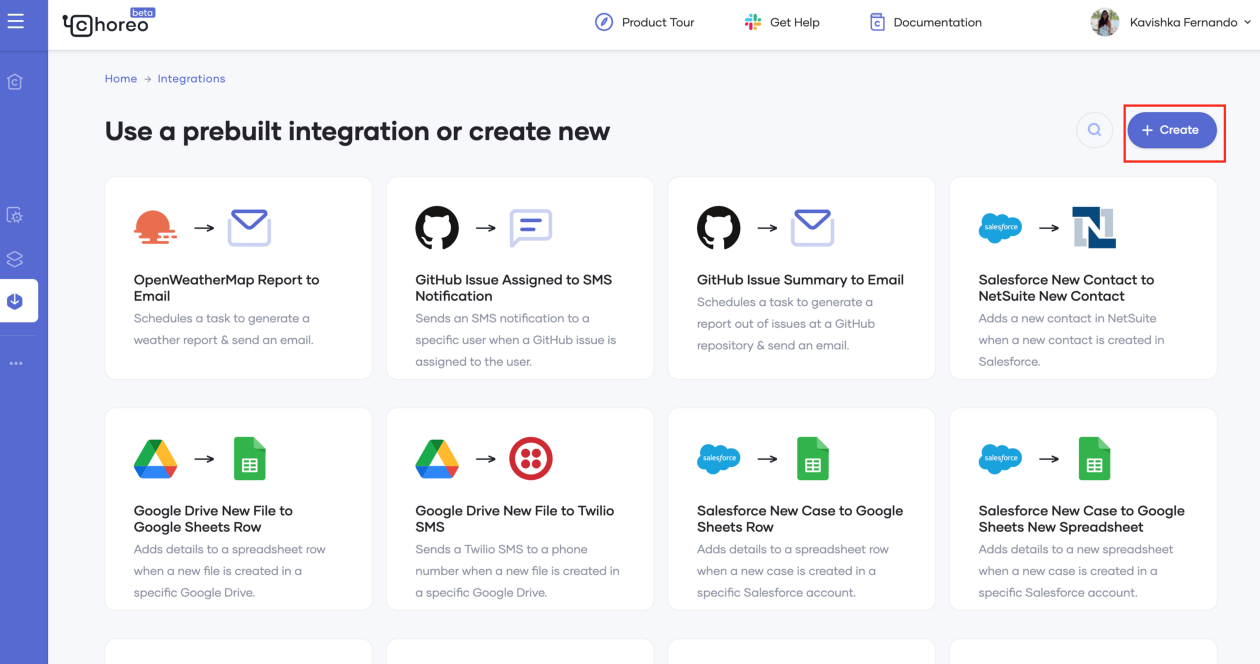
Task: Click email envelope icon in OpenWeatherMap card
Action: [249, 228]
